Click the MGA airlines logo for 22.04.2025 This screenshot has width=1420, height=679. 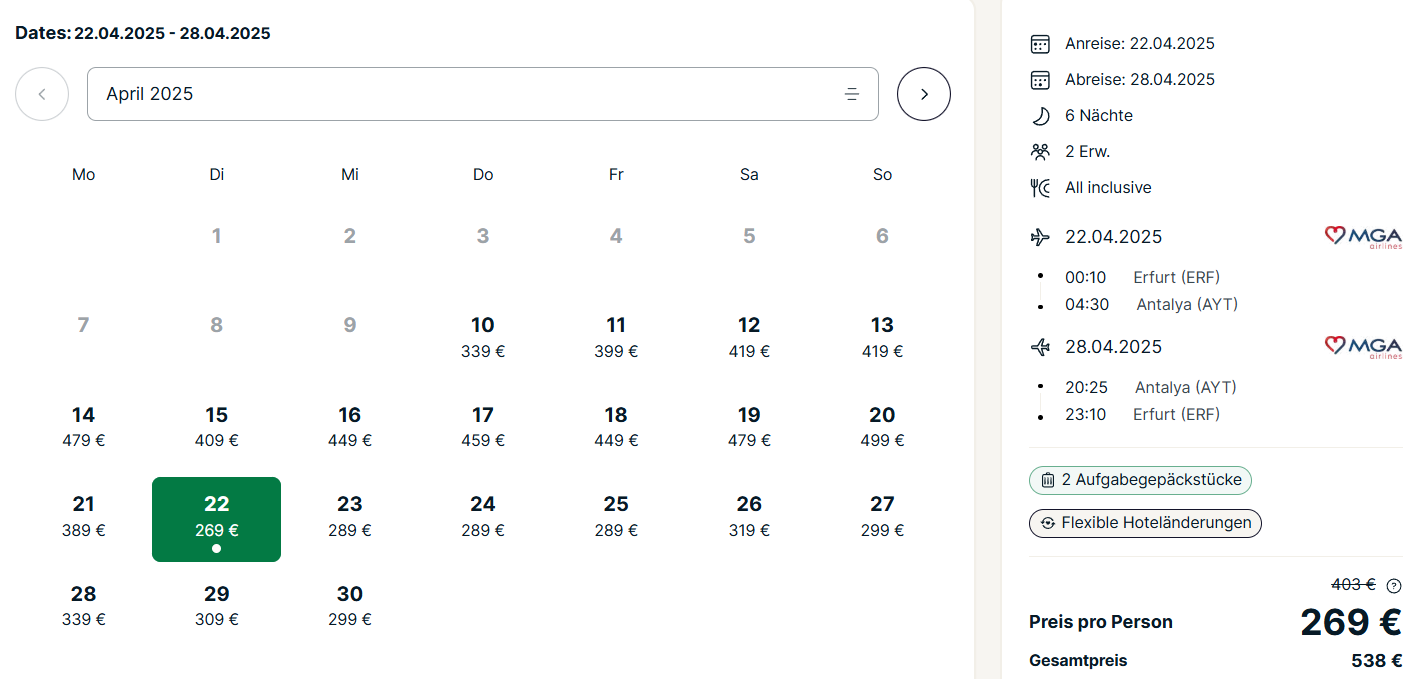pos(1363,237)
